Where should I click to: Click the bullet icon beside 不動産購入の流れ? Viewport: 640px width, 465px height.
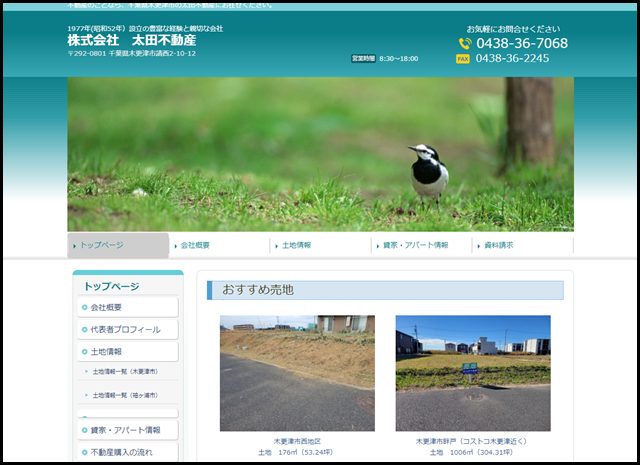85,453
